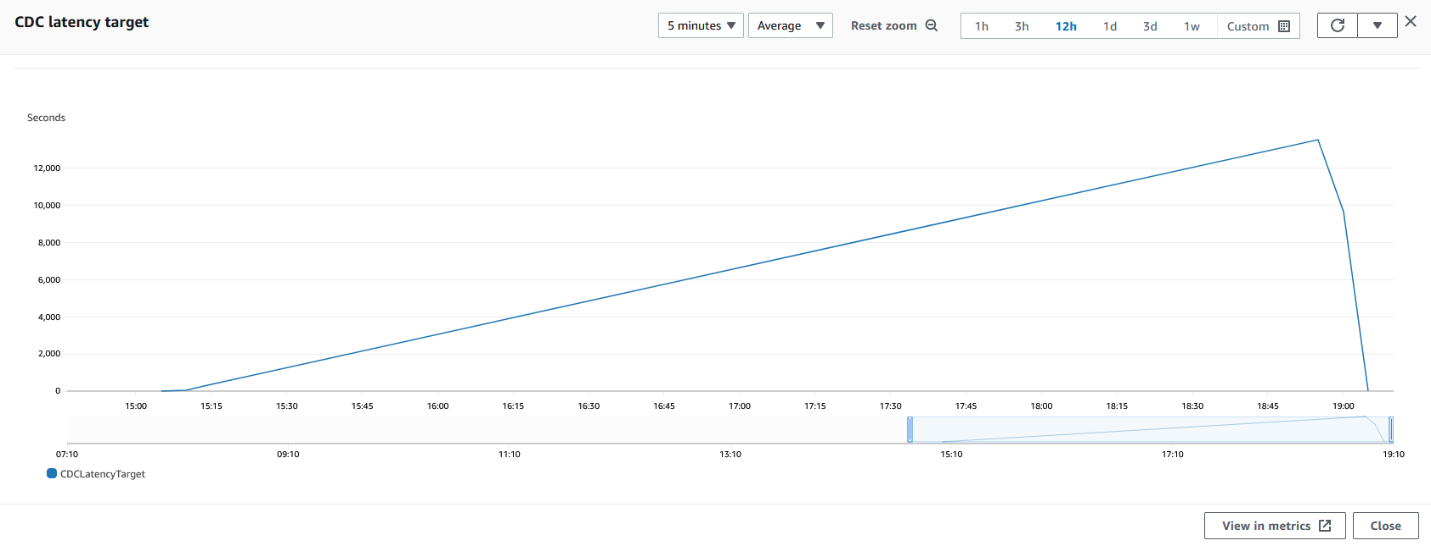Refresh the graph with the refresh icon
The image size is (1431, 546).
tap(1337, 26)
